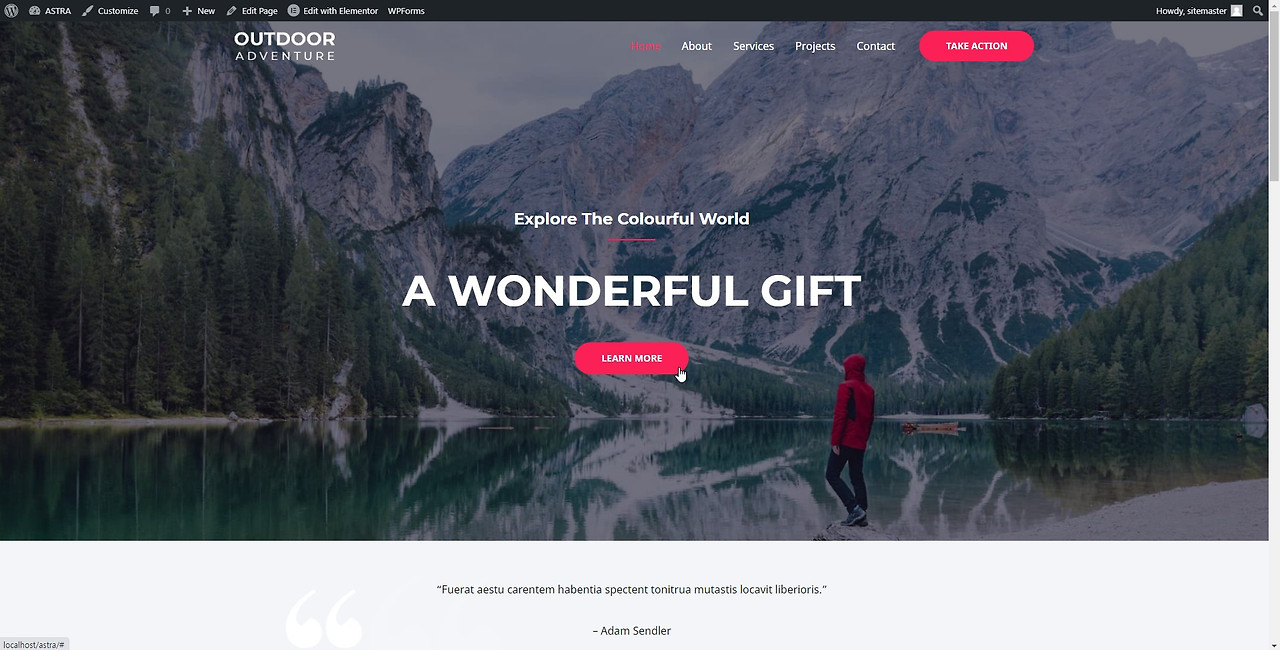Image resolution: width=1280 pixels, height=650 pixels.
Task: Click the search magnifier in admin bar
Action: point(1258,11)
